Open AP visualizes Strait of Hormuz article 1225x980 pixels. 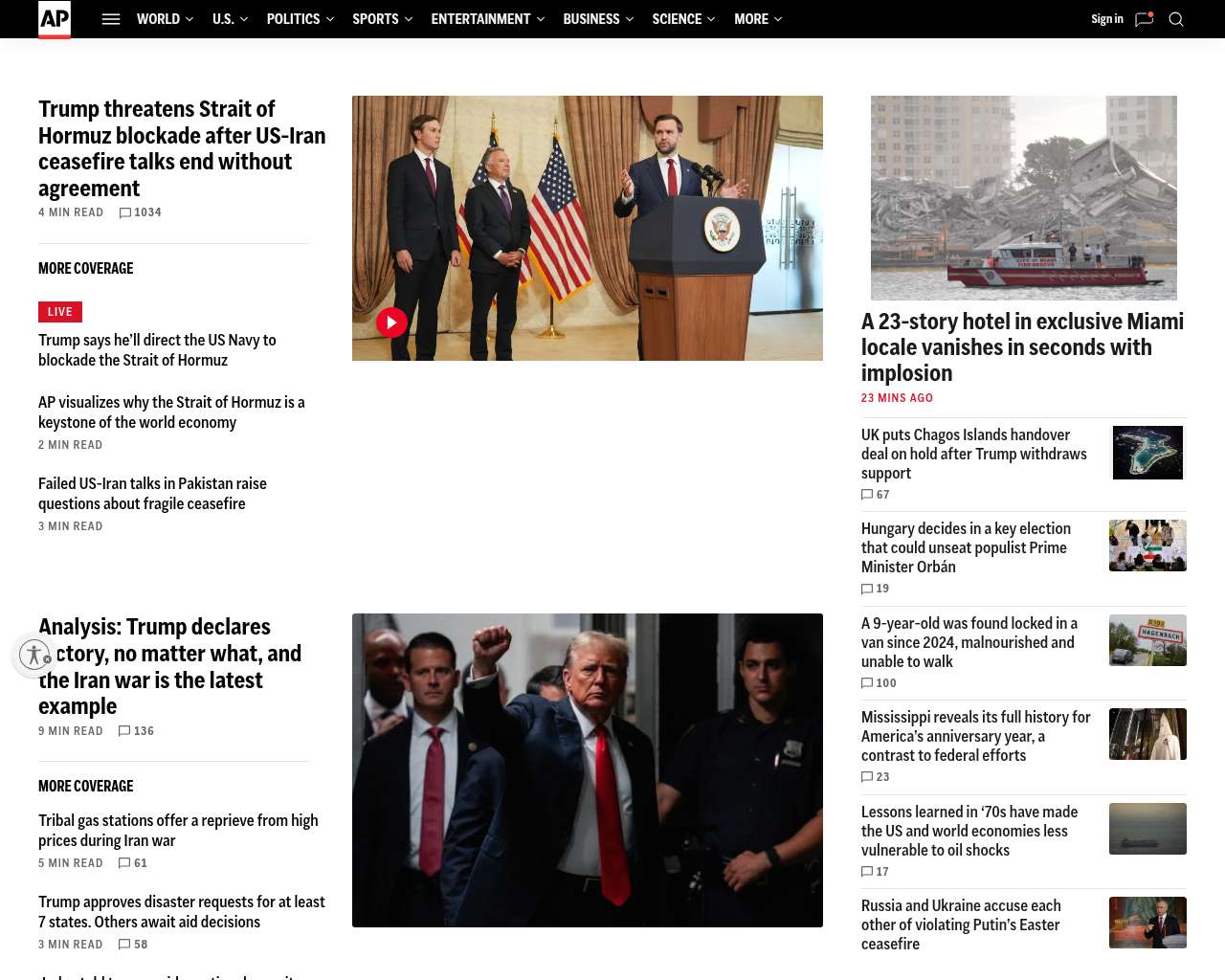pos(171,412)
